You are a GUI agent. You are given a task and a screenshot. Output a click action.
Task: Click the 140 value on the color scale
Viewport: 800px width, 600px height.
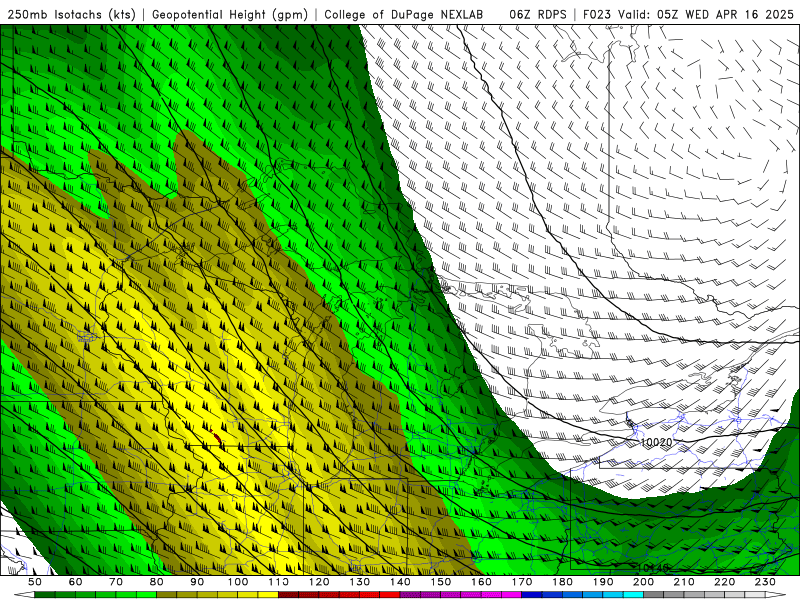[400, 582]
